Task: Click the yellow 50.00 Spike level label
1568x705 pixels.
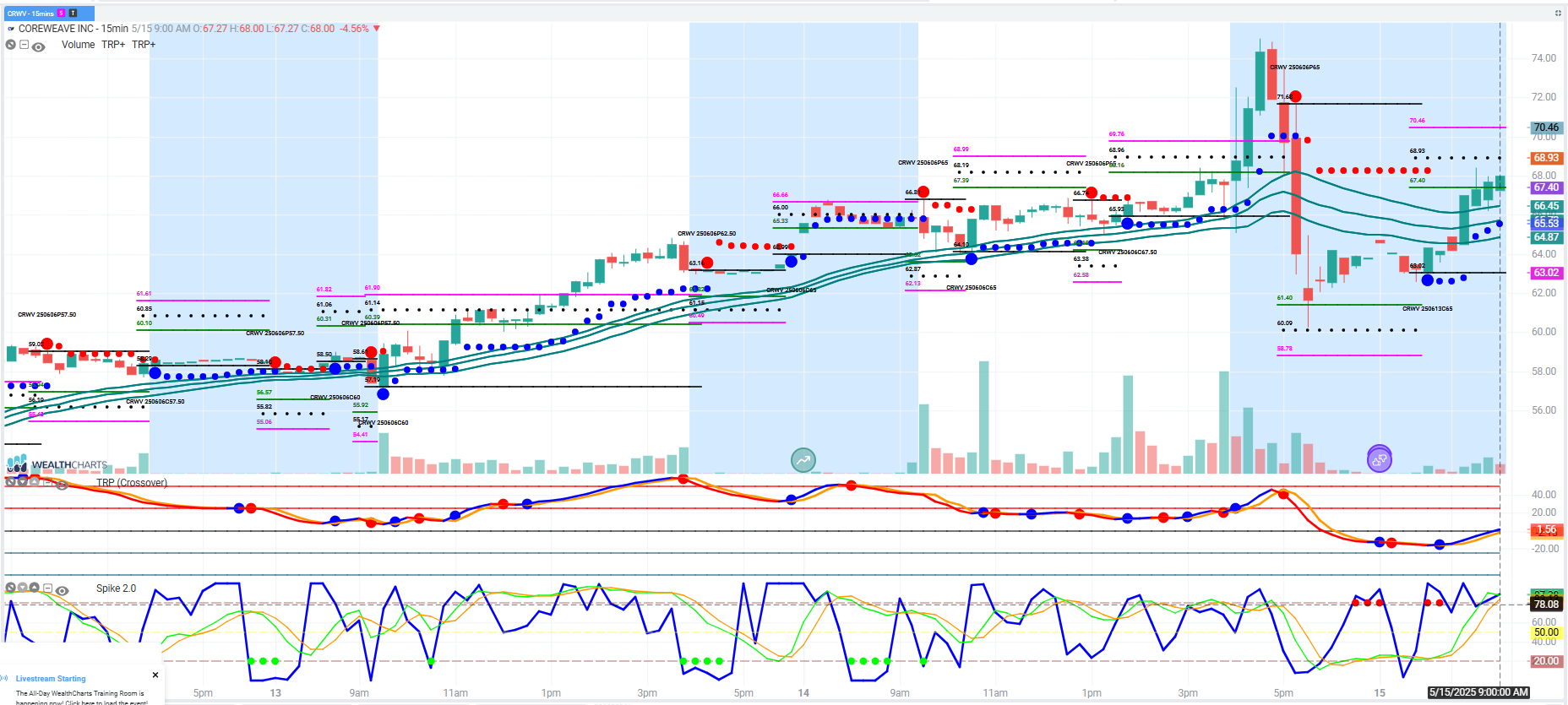Action: (x=1546, y=632)
